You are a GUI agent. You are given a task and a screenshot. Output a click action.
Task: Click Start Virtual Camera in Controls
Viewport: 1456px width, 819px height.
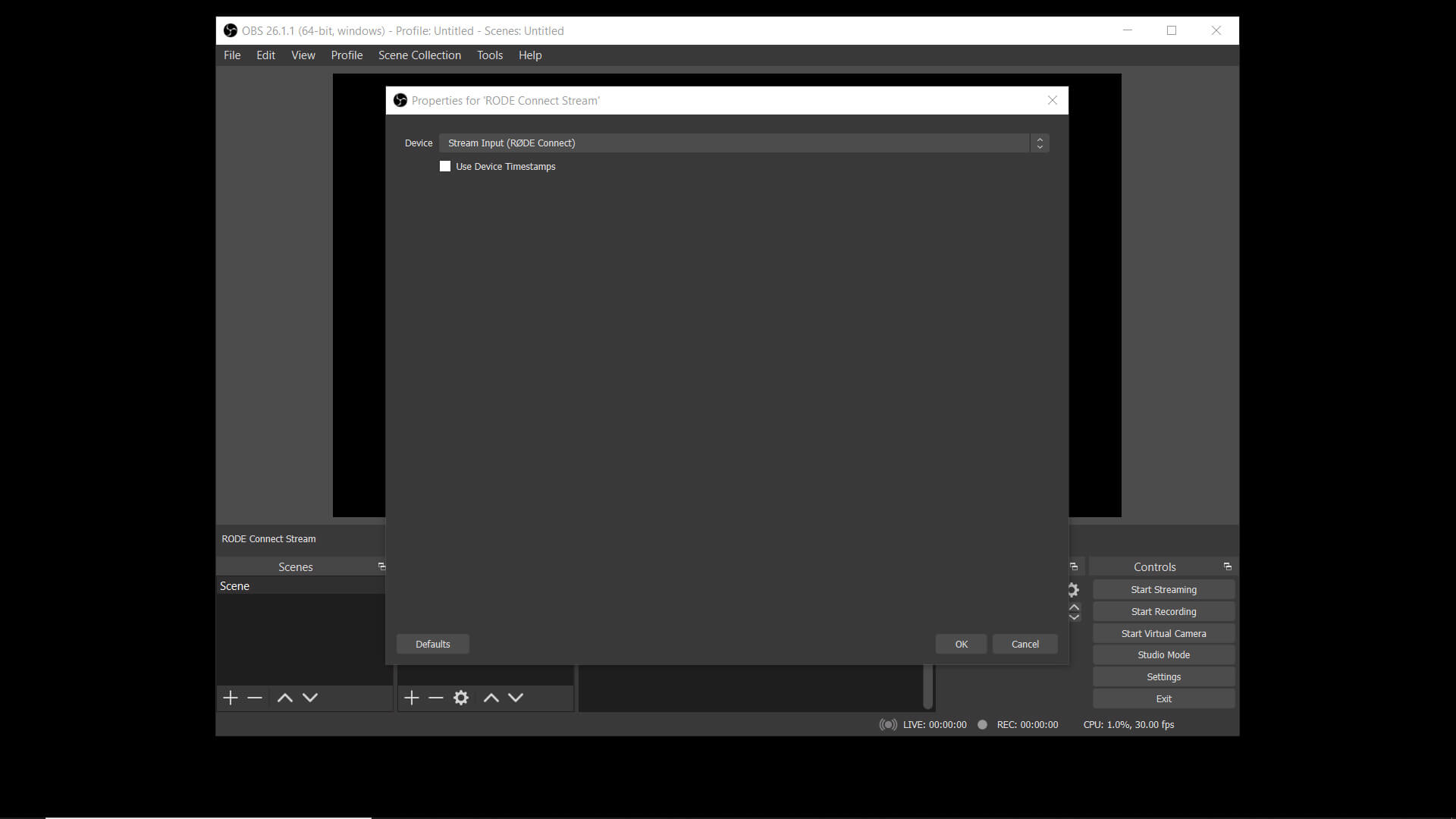tap(1164, 633)
